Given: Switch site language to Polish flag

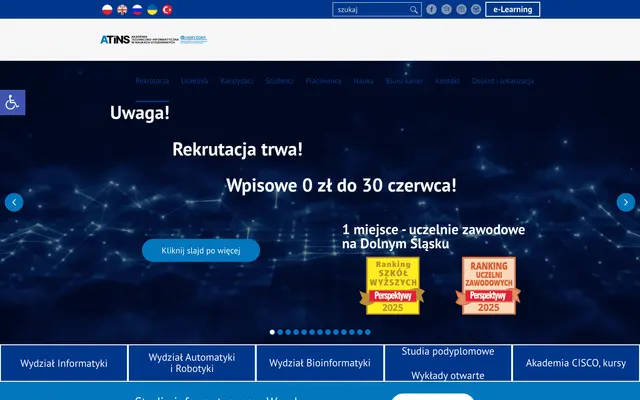Looking at the screenshot, I should tap(107, 9).
